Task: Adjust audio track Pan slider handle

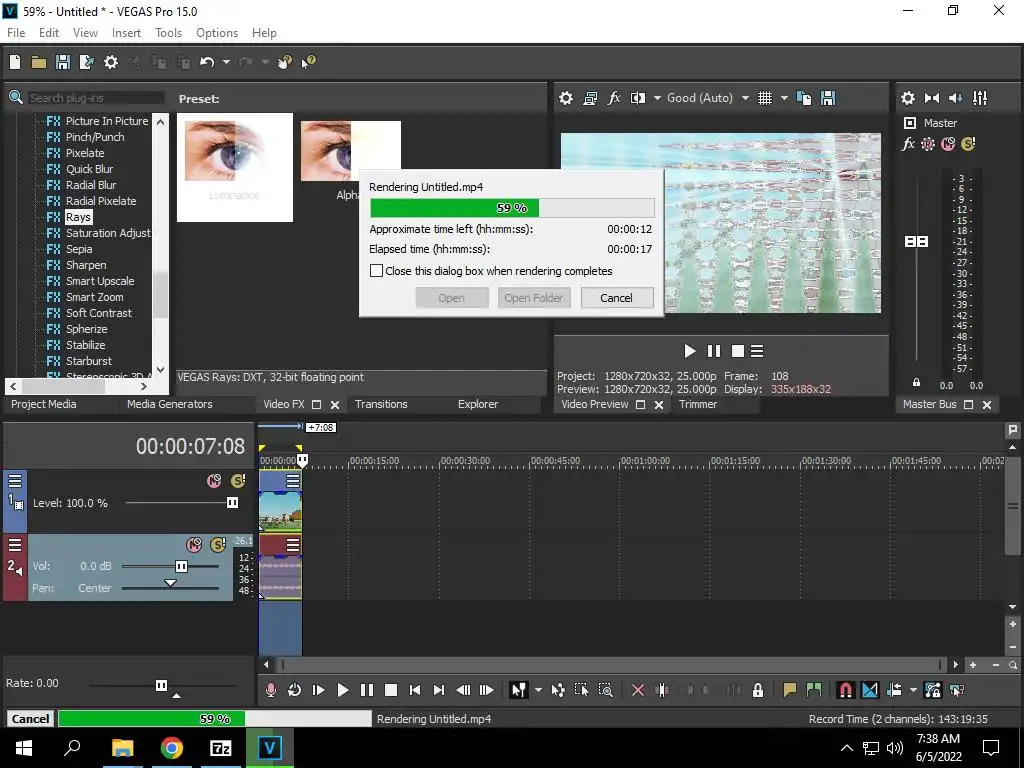Action: [170, 583]
